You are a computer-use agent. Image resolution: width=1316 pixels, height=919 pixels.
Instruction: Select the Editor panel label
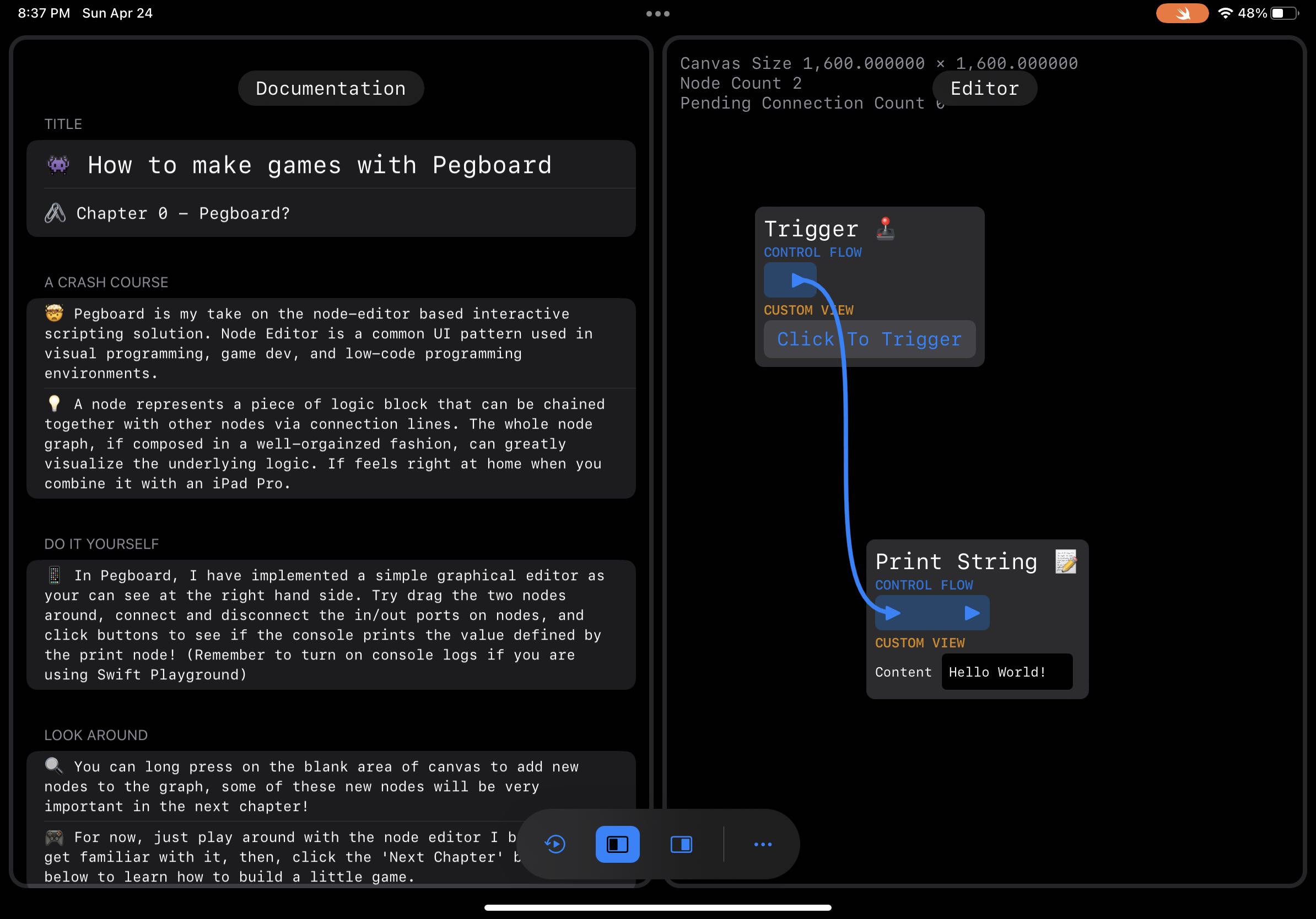coord(984,88)
